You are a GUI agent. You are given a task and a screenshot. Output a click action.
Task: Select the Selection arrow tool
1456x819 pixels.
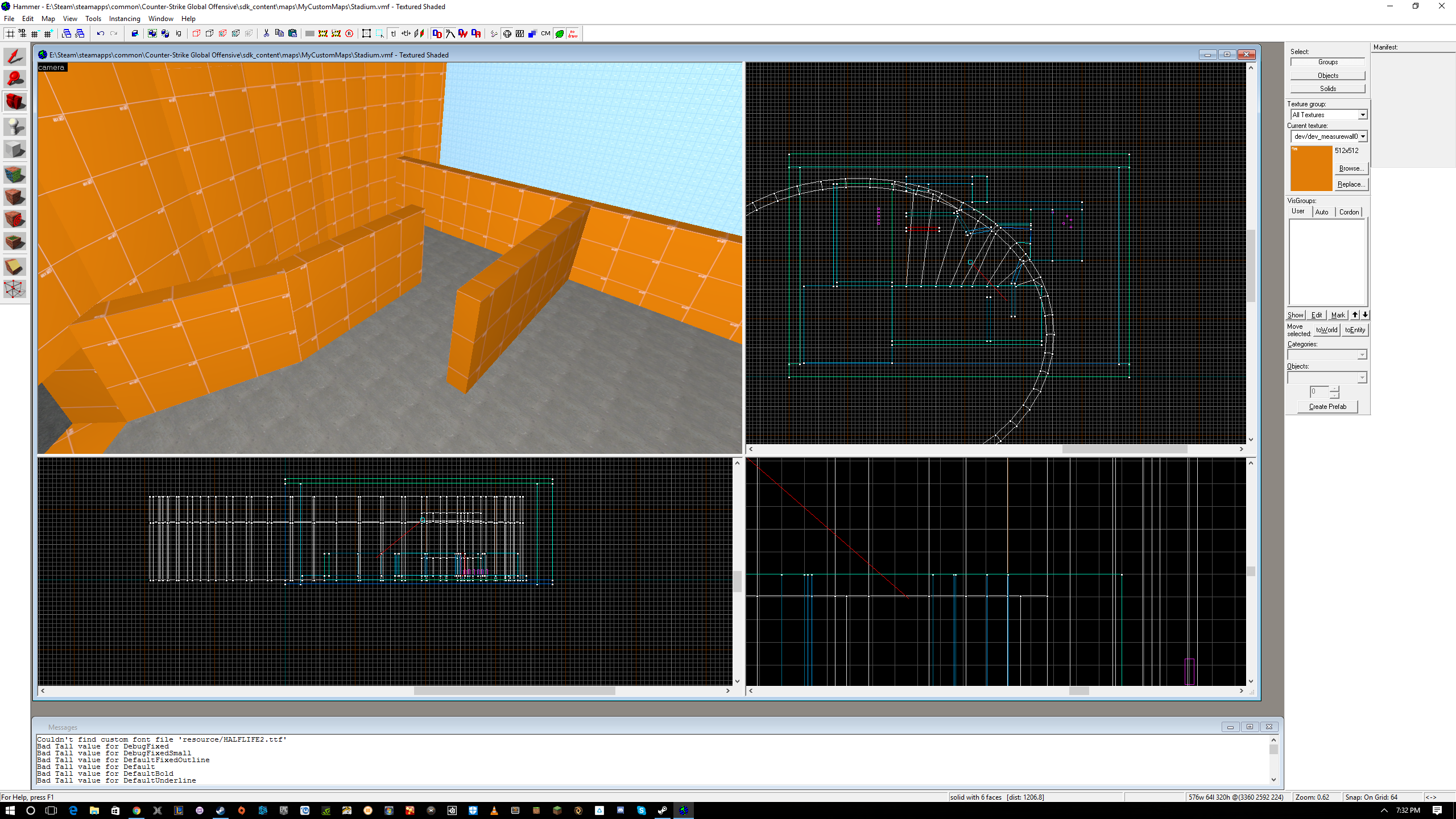point(15,56)
